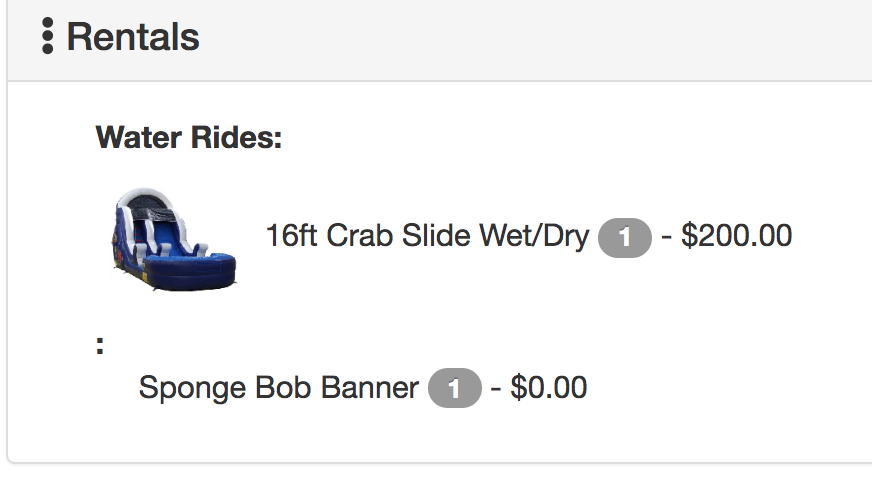Screen dimensions: 872x482
Task: Click dash separator before $200.00 price
Action: pyautogui.click(x=666, y=238)
